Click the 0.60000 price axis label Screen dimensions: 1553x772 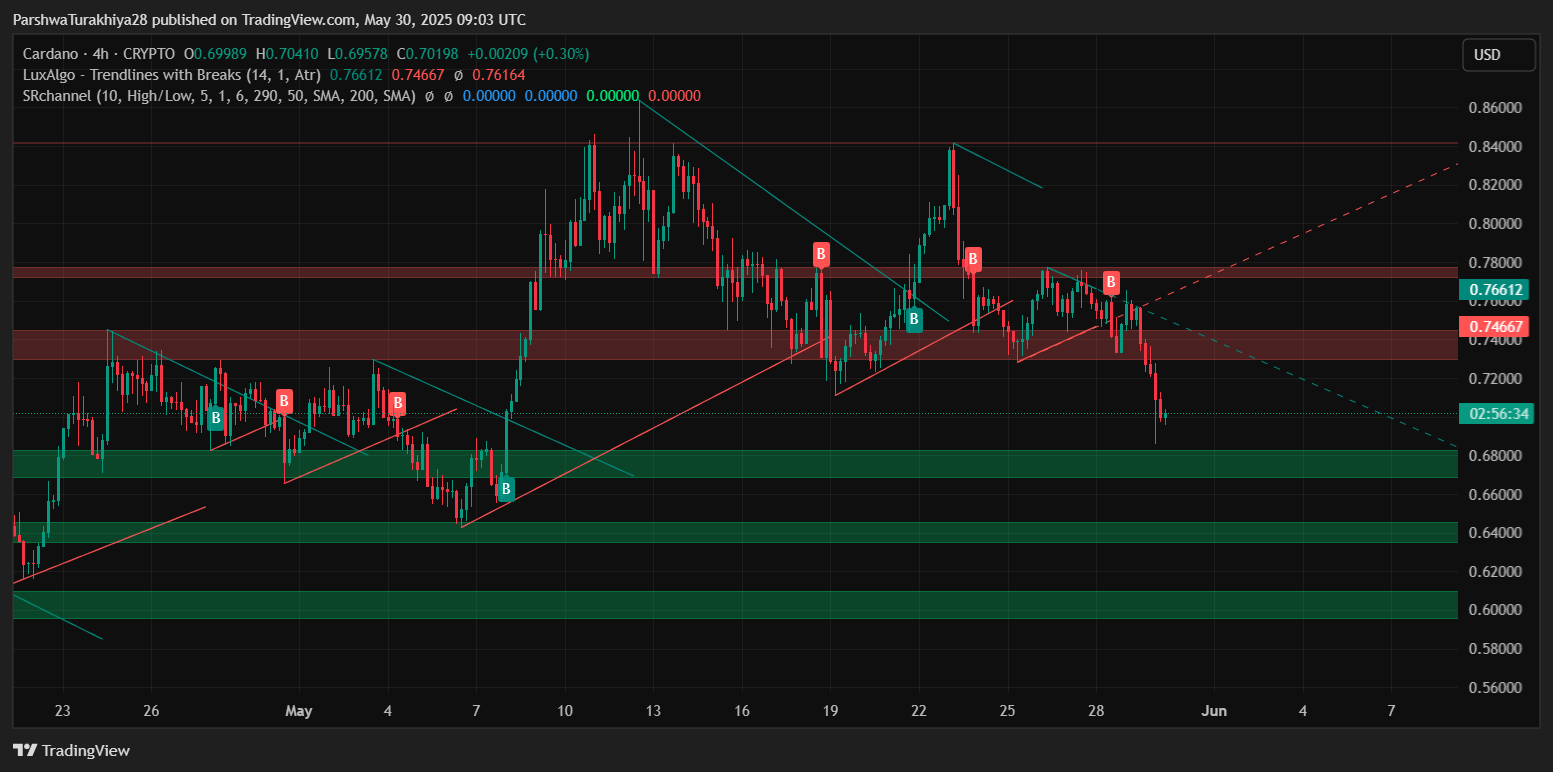[x=1495, y=610]
